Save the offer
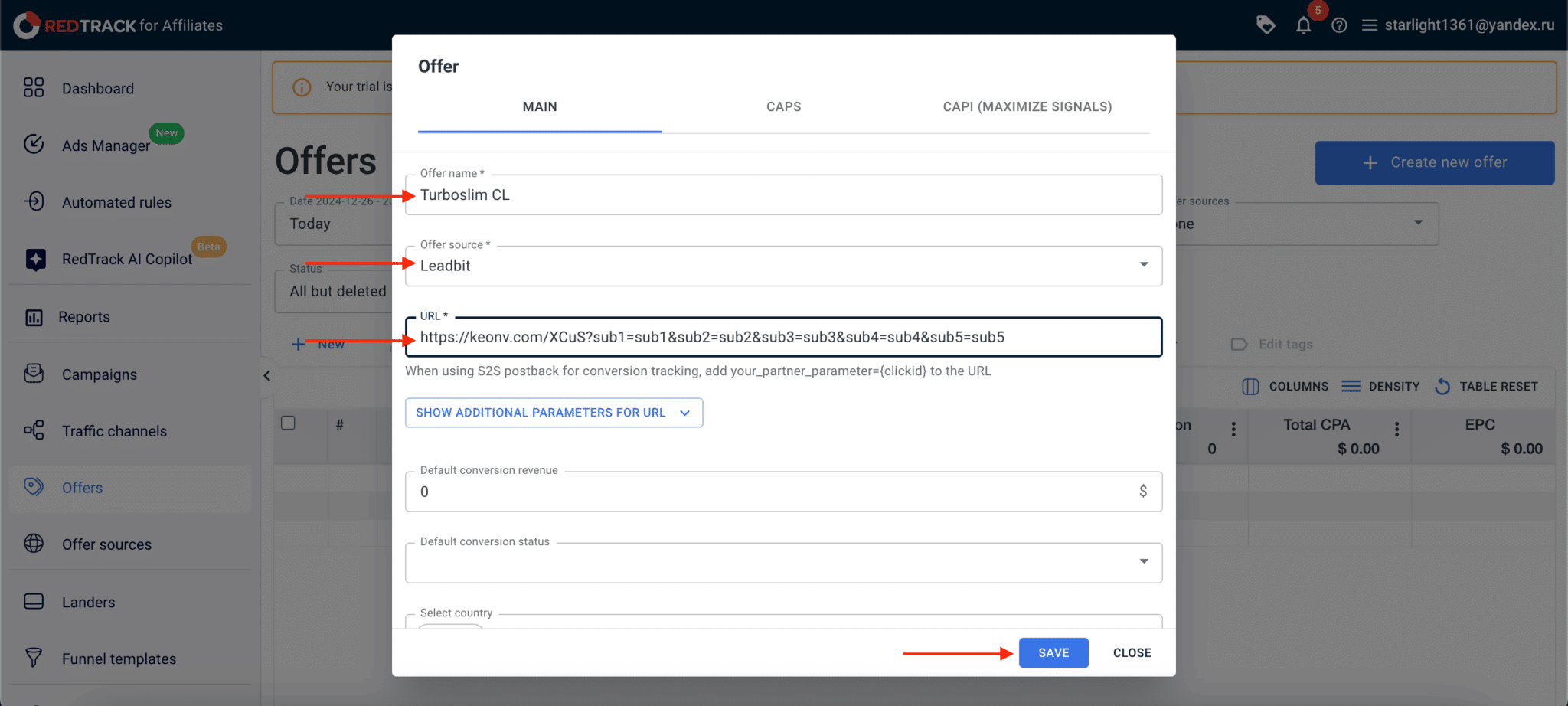This screenshot has width=1568, height=706. click(1053, 653)
